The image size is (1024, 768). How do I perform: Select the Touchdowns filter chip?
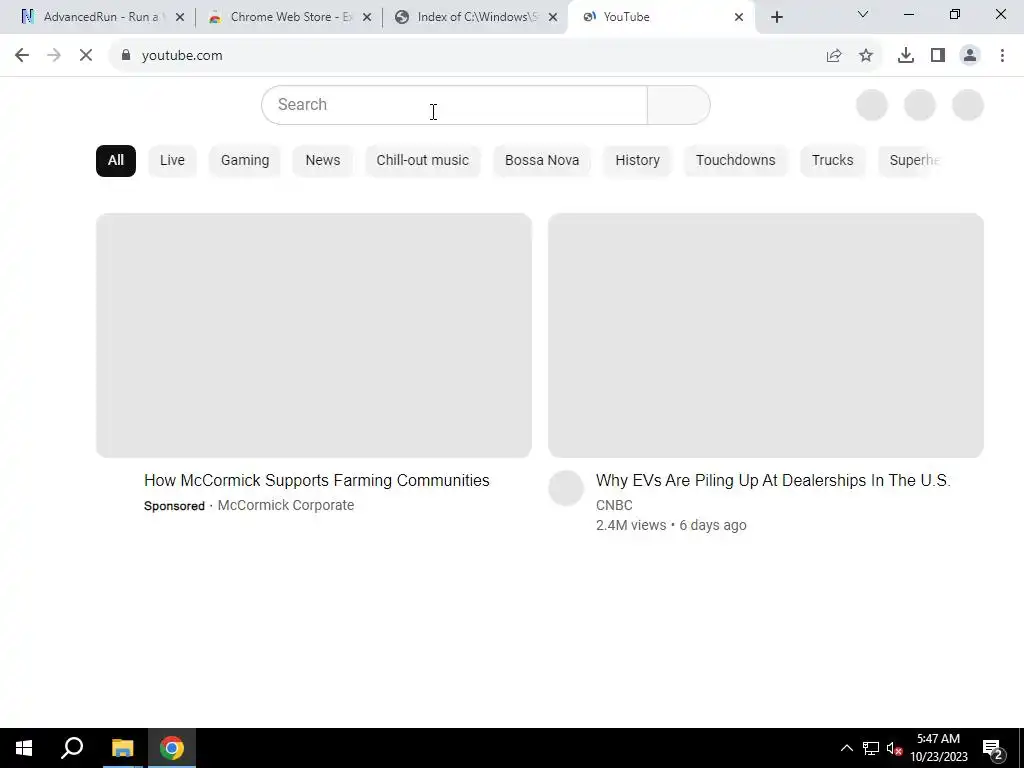(x=735, y=161)
